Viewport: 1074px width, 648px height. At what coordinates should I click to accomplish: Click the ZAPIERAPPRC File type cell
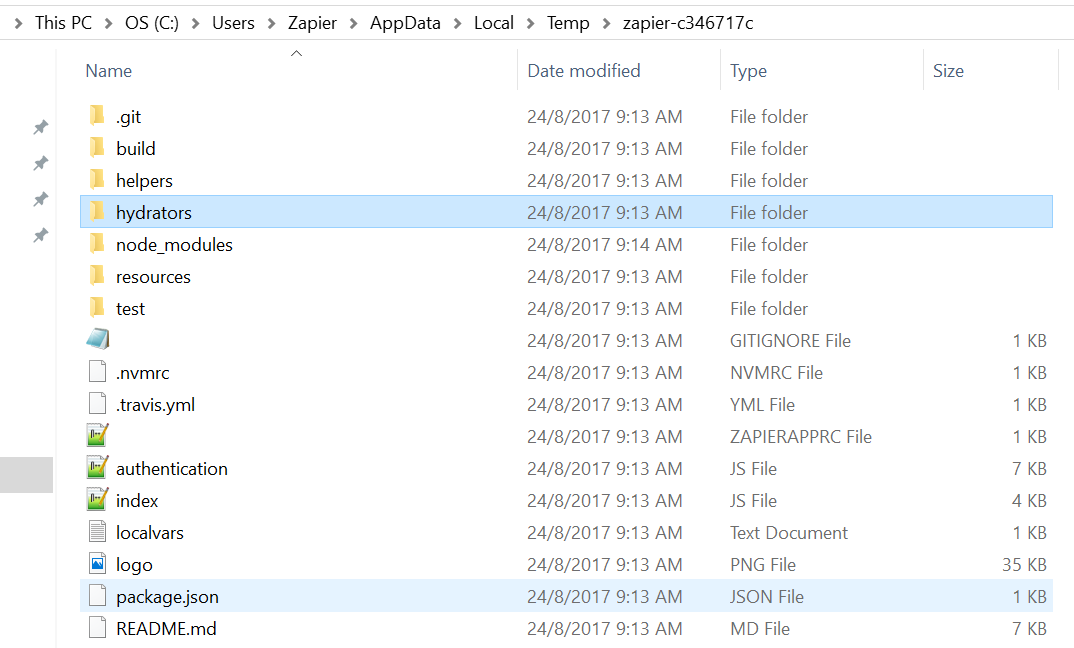pos(801,436)
